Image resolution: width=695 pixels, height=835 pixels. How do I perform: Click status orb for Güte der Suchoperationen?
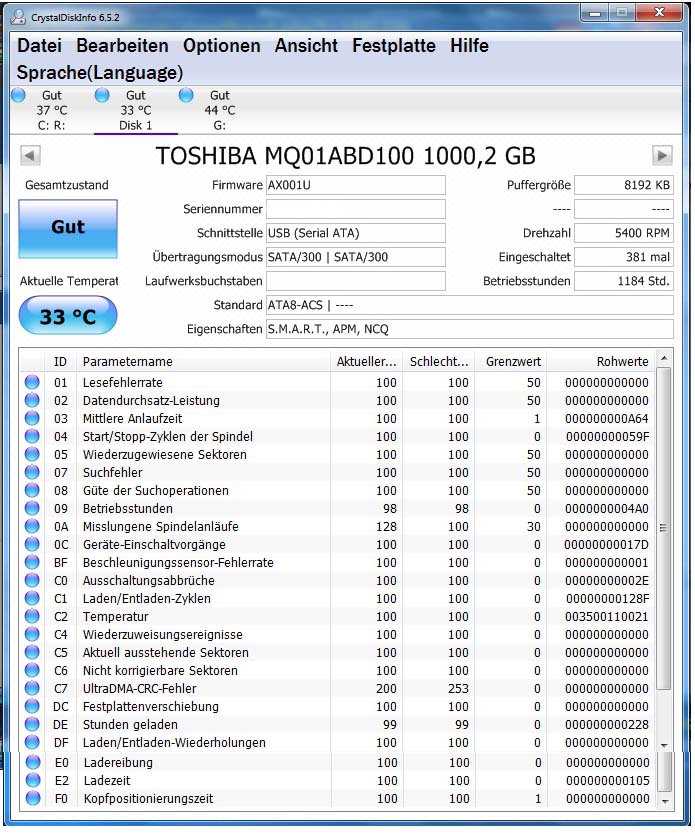[32, 490]
